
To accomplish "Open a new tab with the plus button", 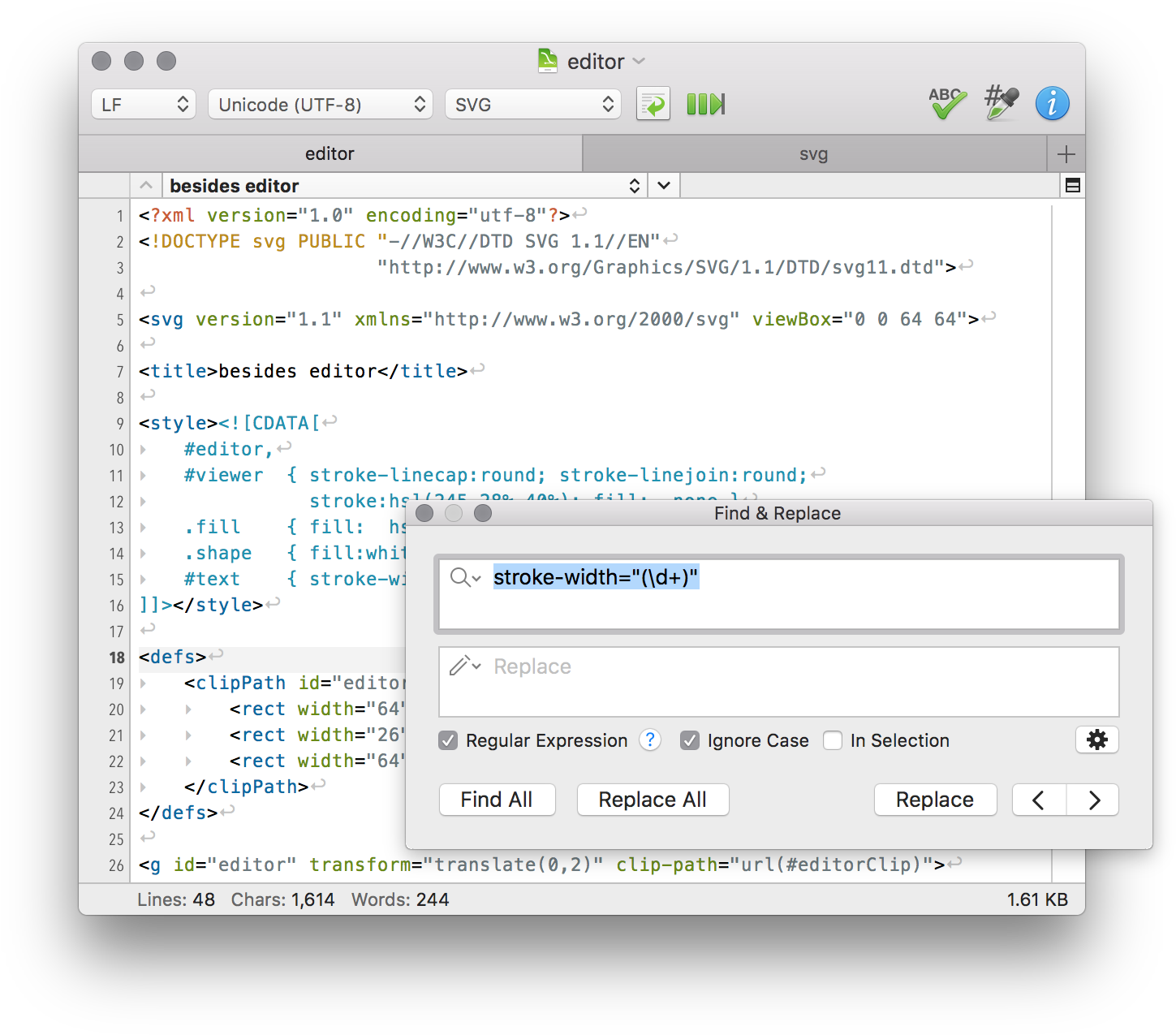I will pos(1067,153).
